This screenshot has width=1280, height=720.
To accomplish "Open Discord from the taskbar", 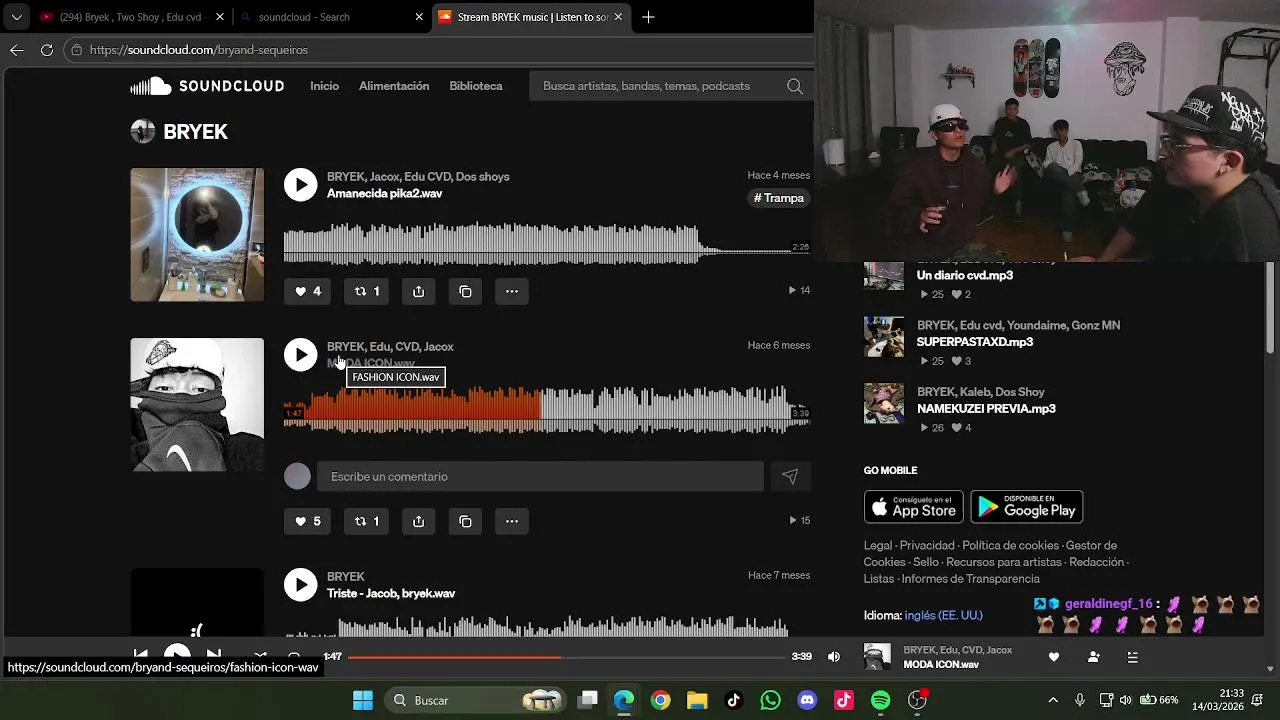I will 807,700.
